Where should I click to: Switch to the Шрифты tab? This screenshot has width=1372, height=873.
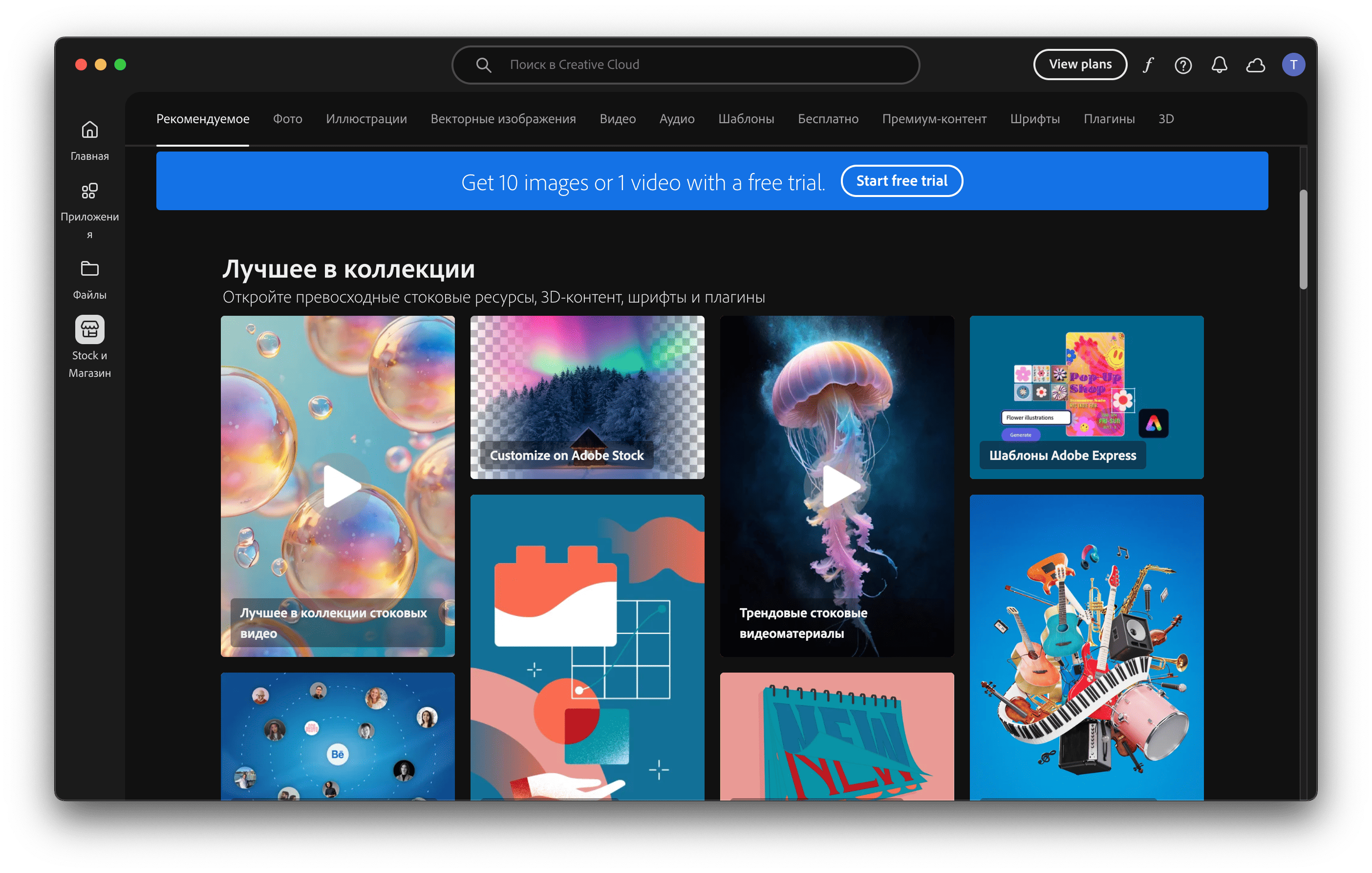click(1035, 119)
